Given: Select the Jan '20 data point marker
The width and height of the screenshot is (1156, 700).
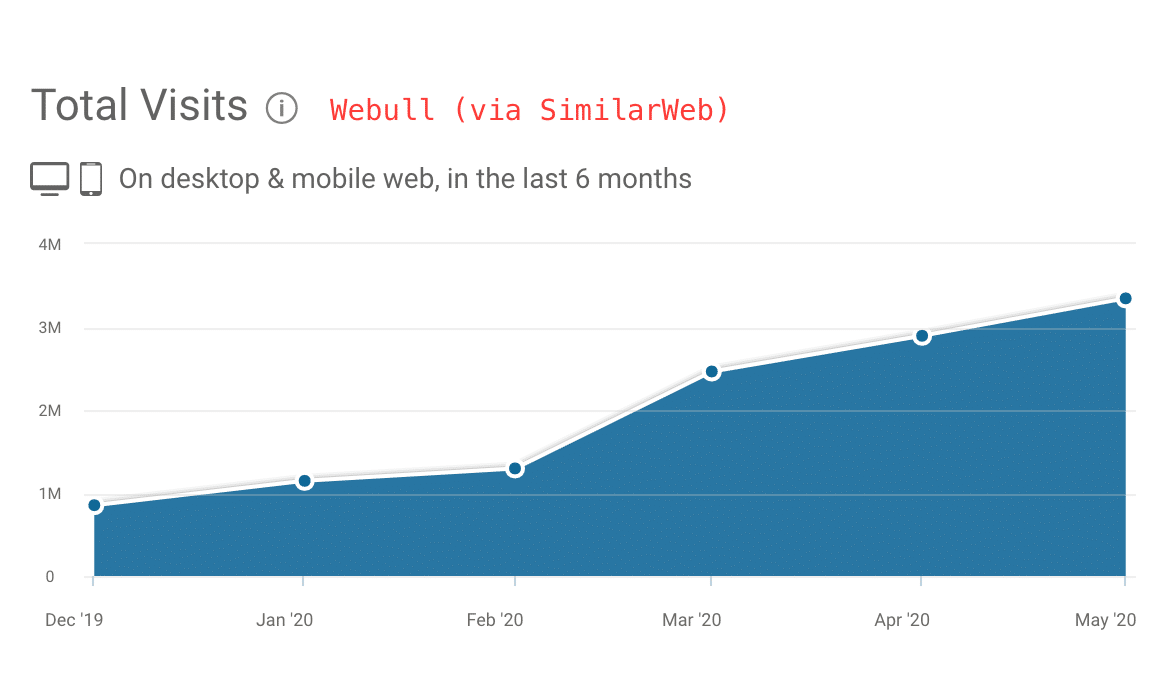Looking at the screenshot, I should click(x=305, y=481).
